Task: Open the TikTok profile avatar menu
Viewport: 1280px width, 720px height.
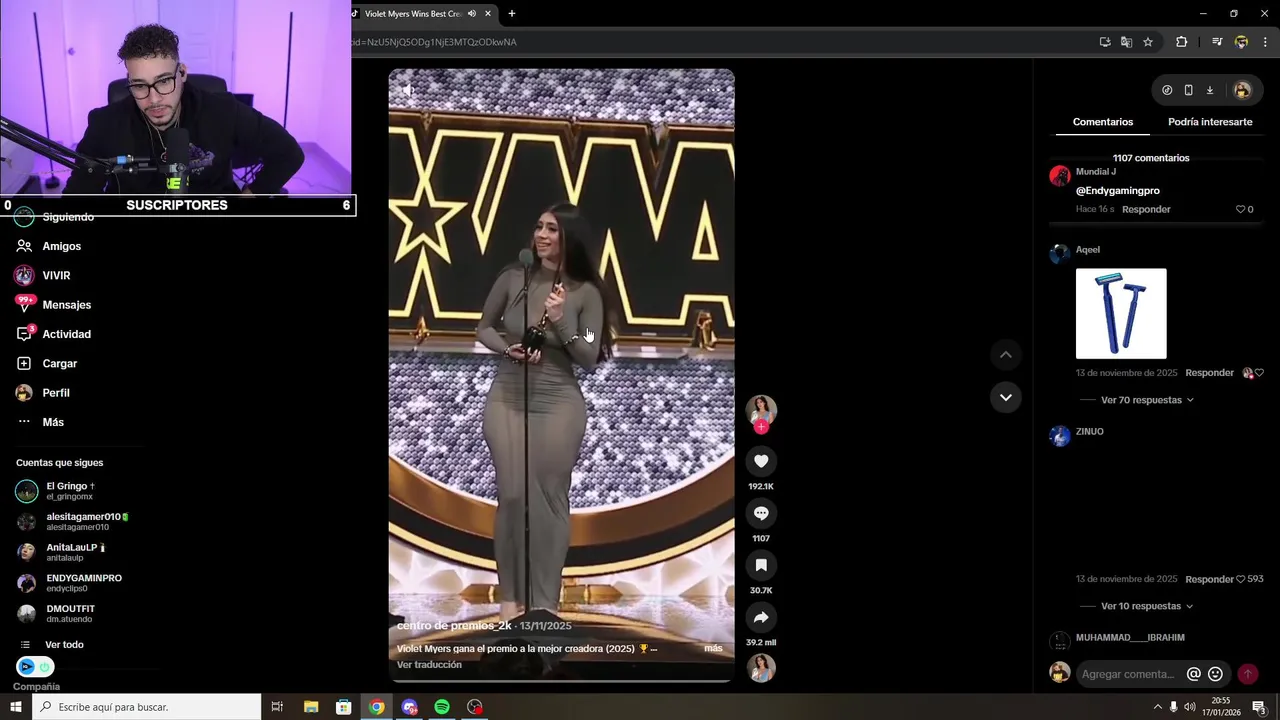Action: [x=1242, y=90]
